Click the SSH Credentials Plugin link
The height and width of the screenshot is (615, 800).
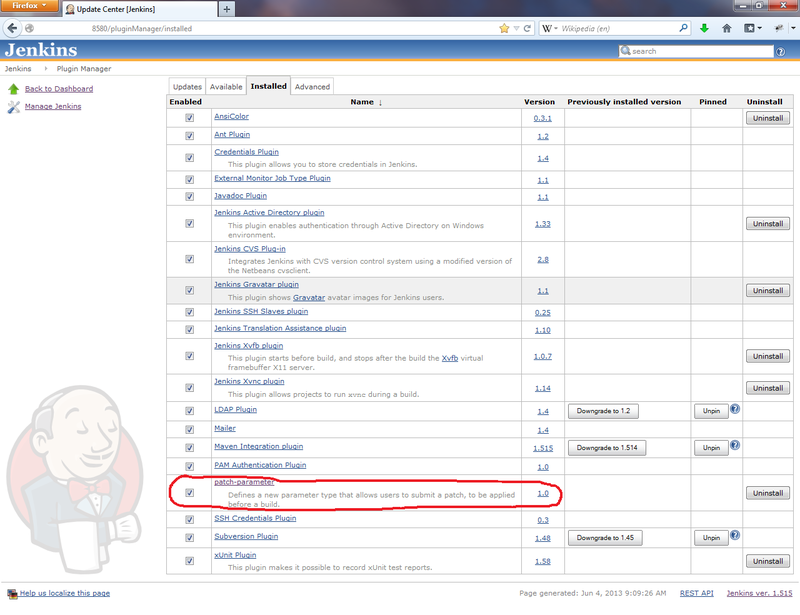point(255,518)
